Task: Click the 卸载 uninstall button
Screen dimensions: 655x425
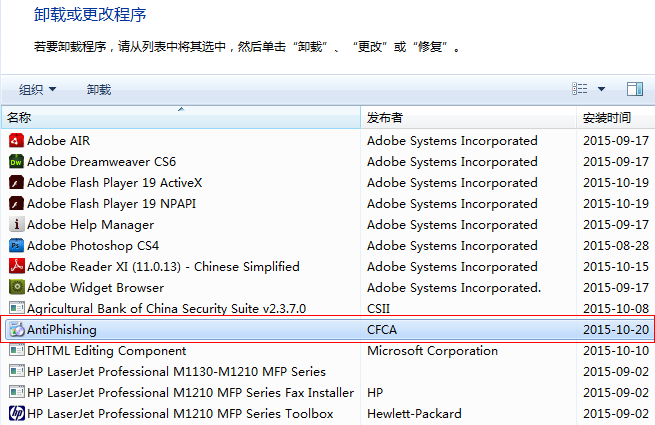Action: [99, 89]
